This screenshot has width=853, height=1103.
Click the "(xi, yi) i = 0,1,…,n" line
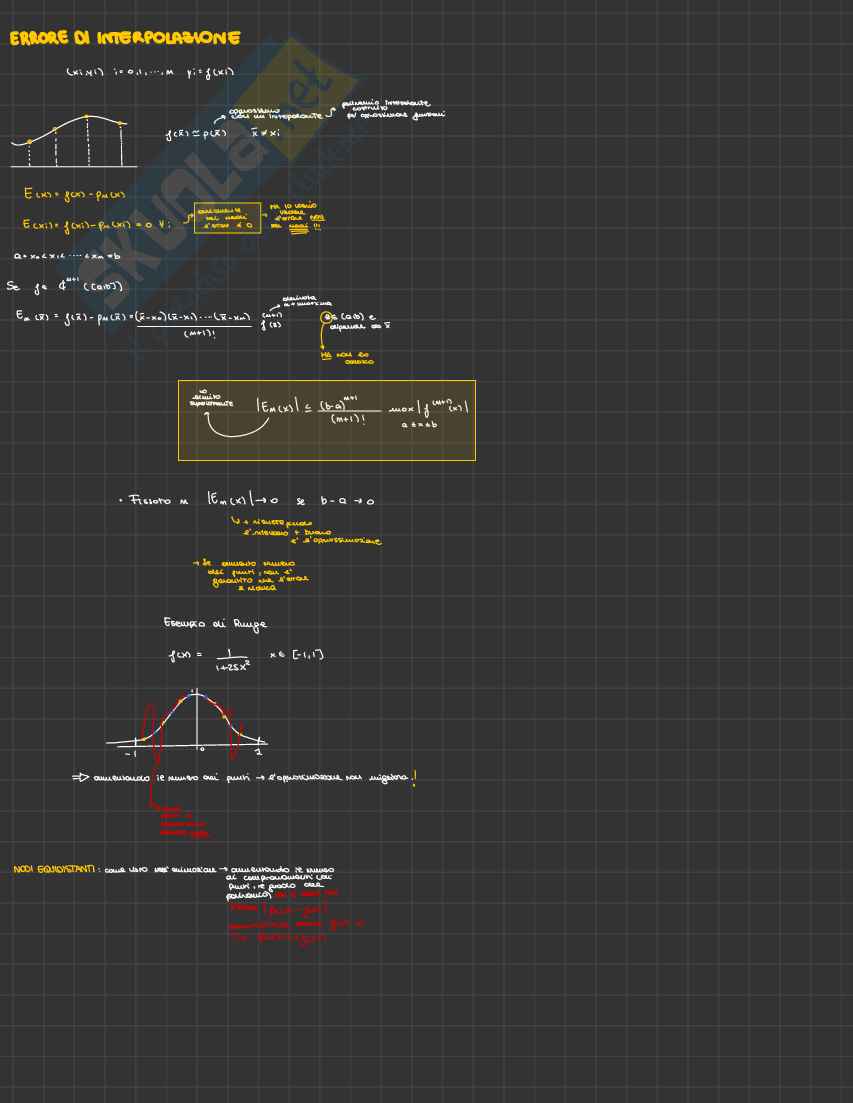point(150,73)
